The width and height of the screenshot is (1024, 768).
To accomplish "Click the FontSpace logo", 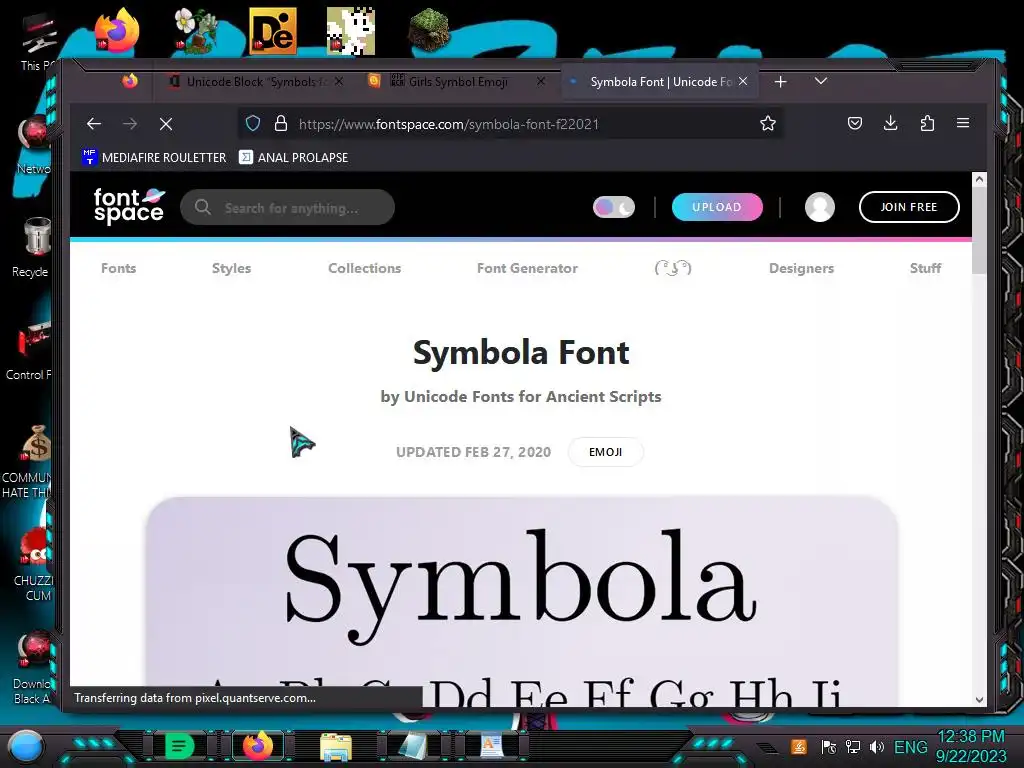I will point(129,206).
